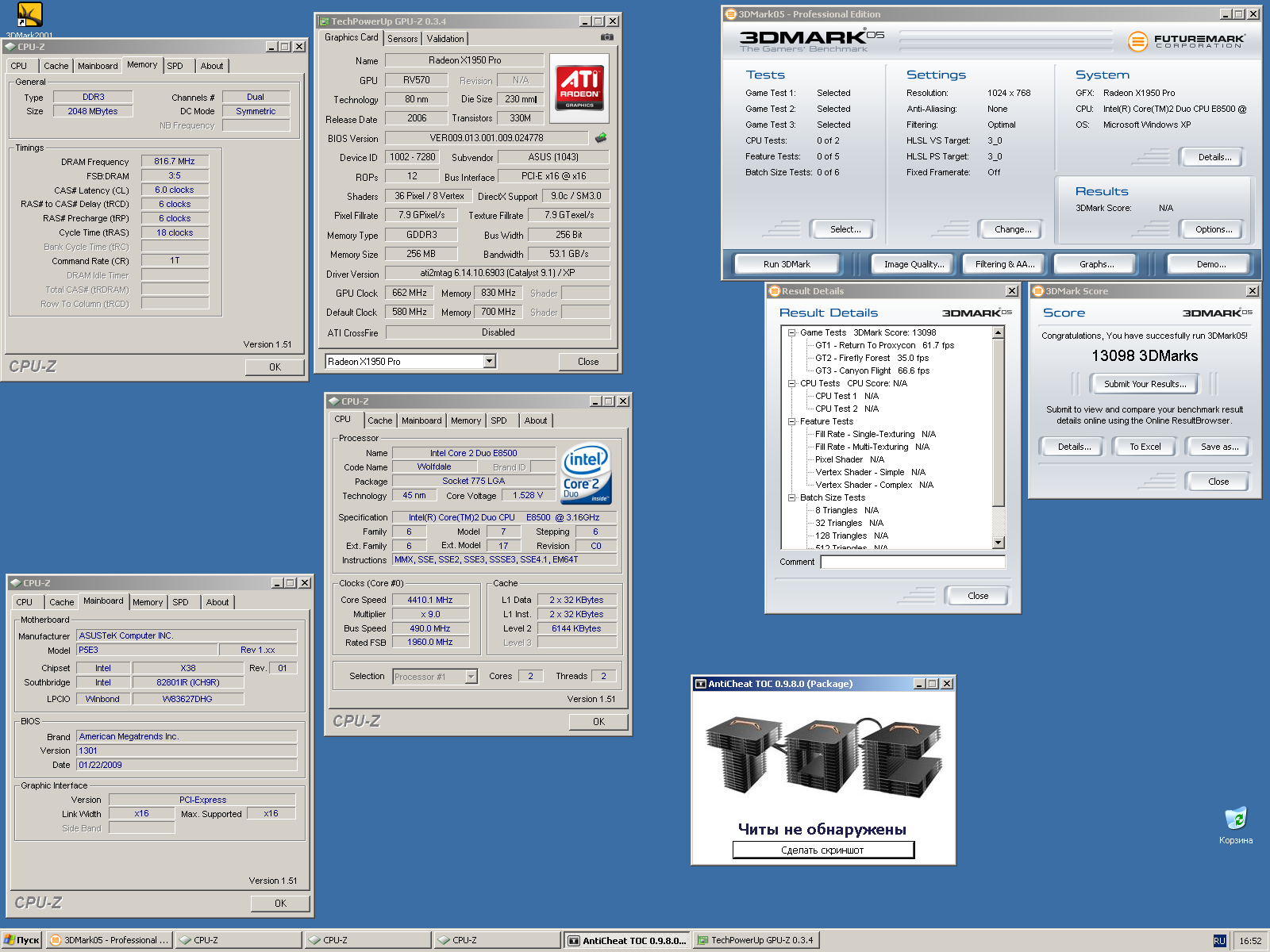The height and width of the screenshot is (952, 1270).
Task: Switch to the Validation tab in GPU-Z
Action: [445, 39]
